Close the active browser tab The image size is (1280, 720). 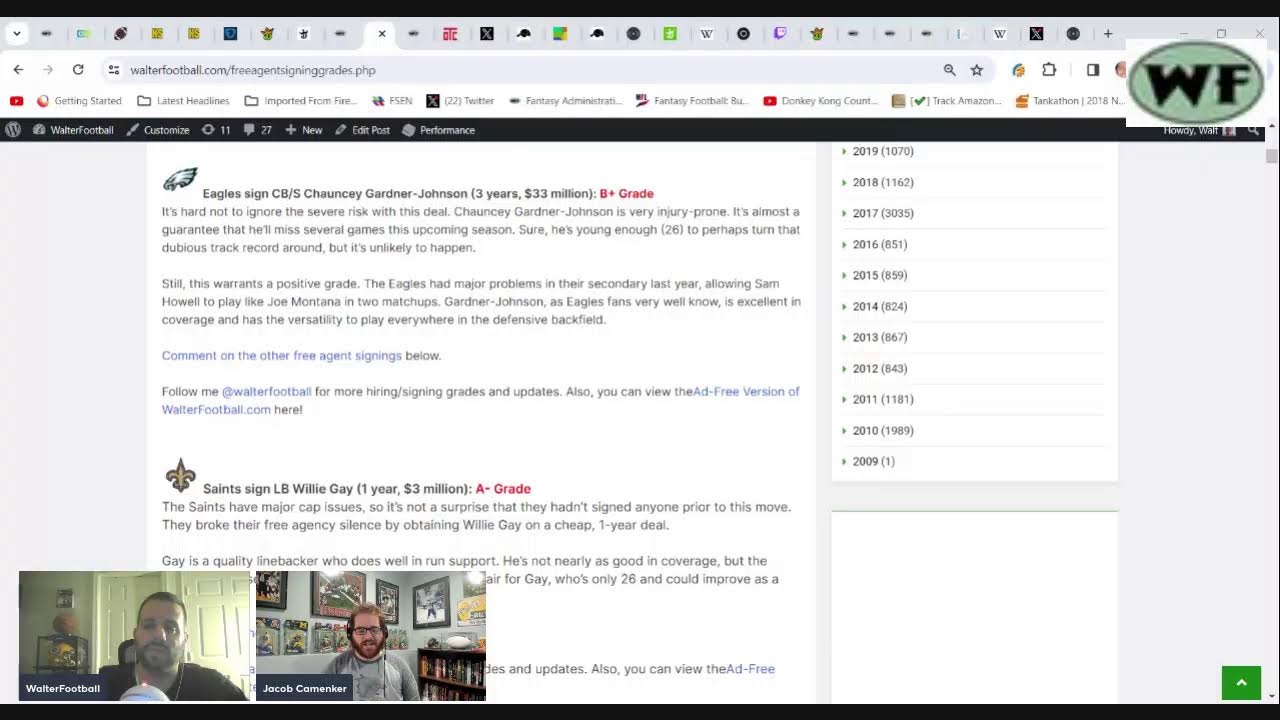[x=382, y=34]
